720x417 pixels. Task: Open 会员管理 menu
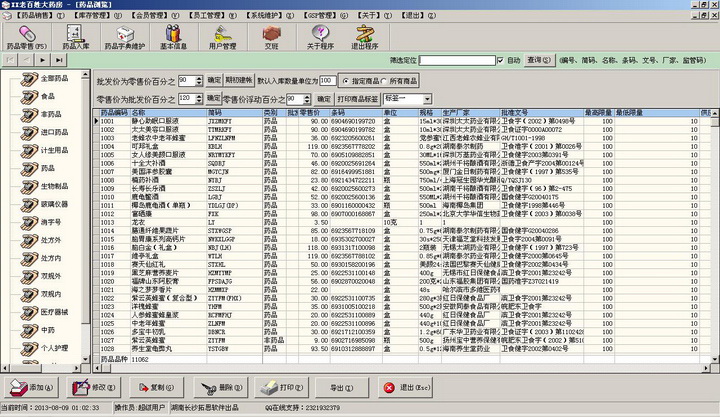tap(154, 15)
